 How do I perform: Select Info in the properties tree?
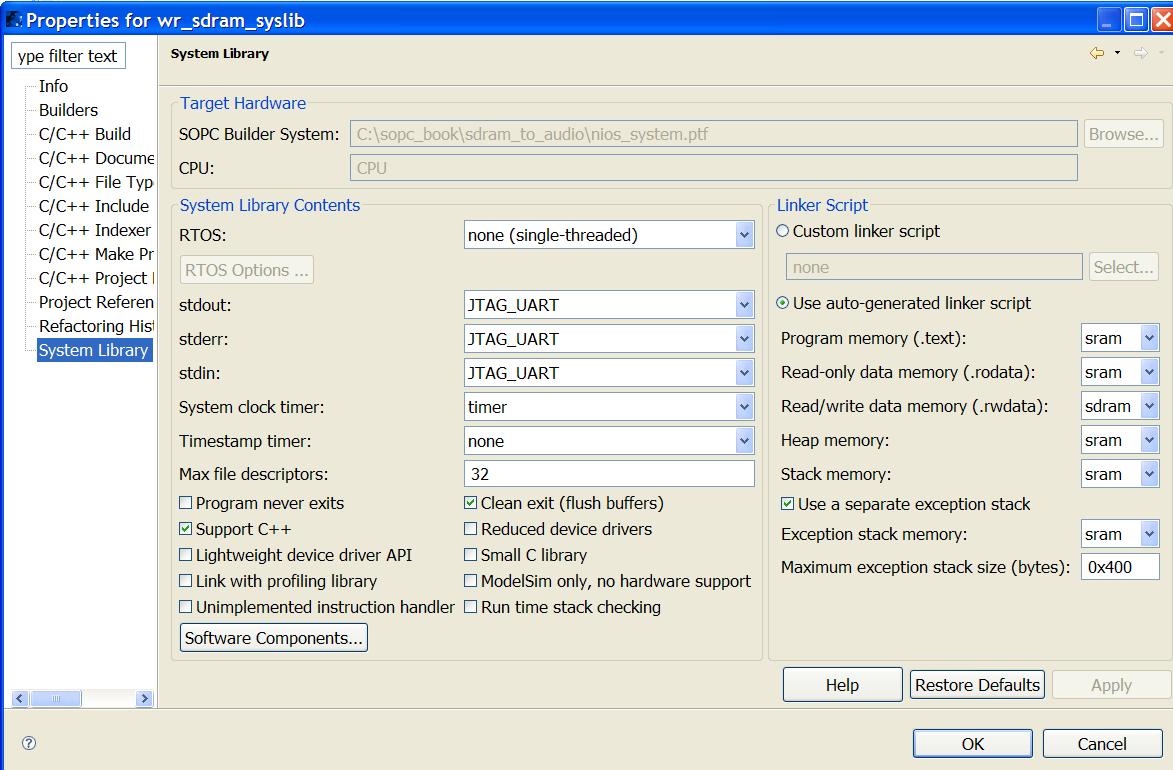click(x=53, y=86)
